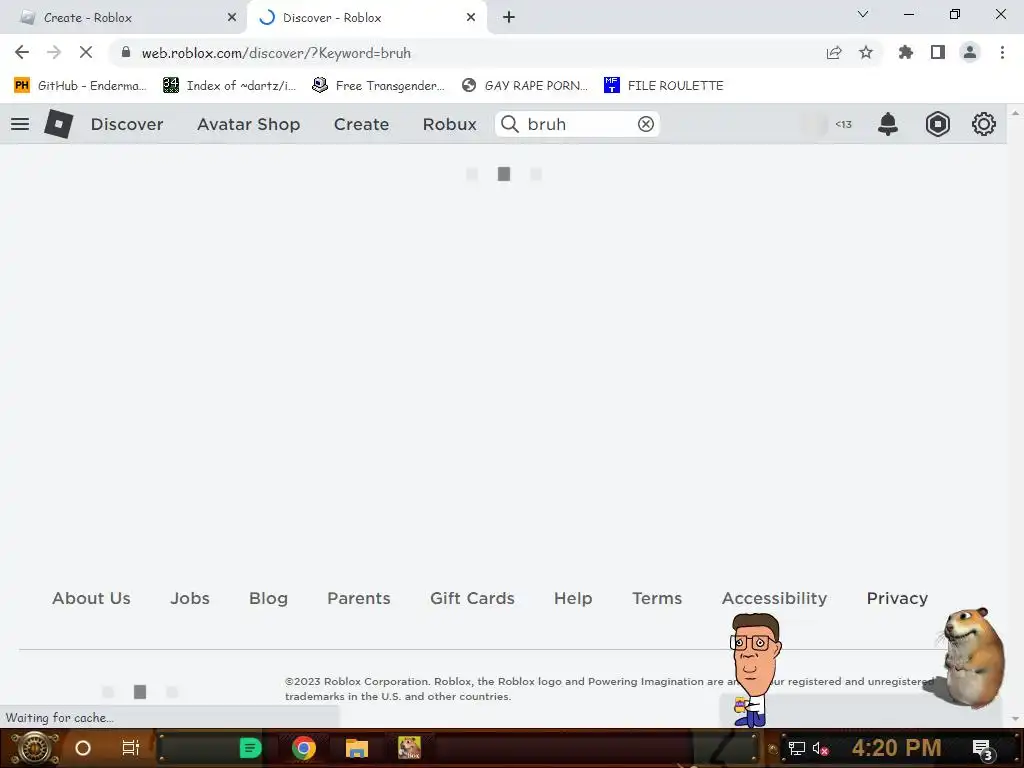Close the Discover - Roblox tab
This screenshot has height=768, width=1024.
[471, 18]
